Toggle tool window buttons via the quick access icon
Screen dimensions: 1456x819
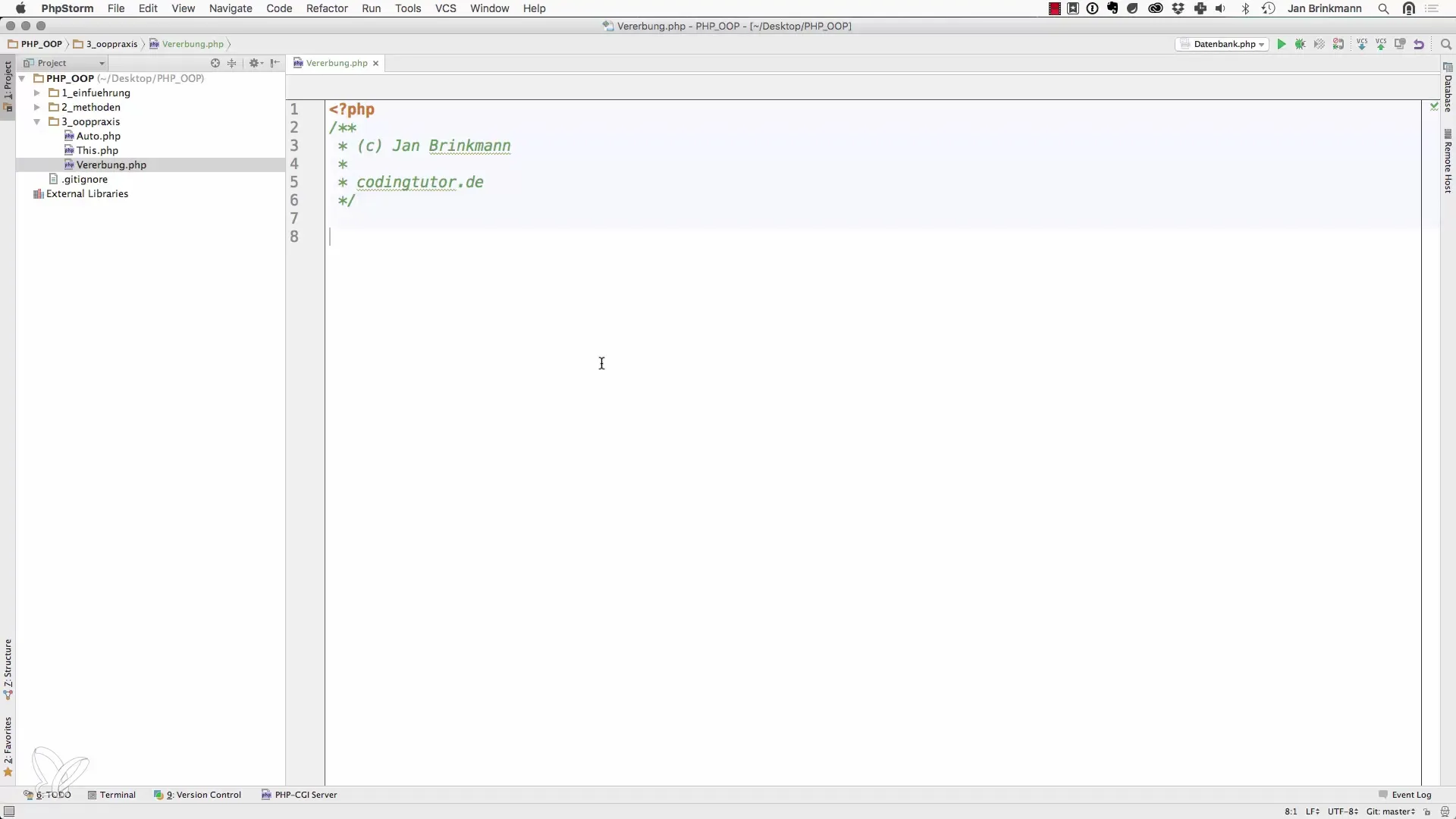click(x=9, y=811)
